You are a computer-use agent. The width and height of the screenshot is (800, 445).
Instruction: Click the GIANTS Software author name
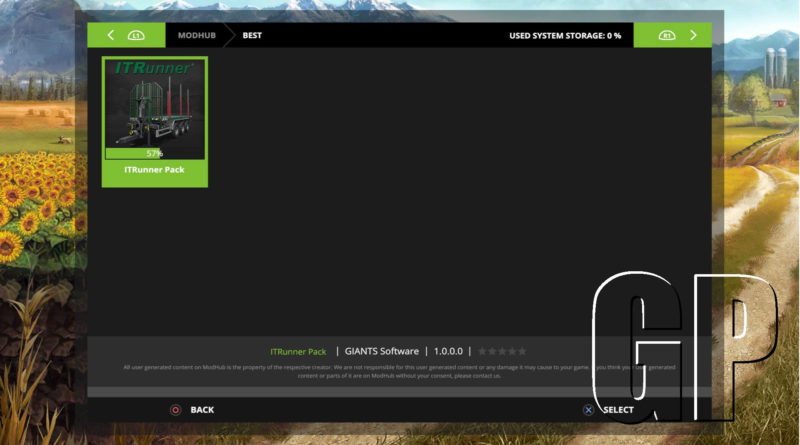click(x=384, y=352)
